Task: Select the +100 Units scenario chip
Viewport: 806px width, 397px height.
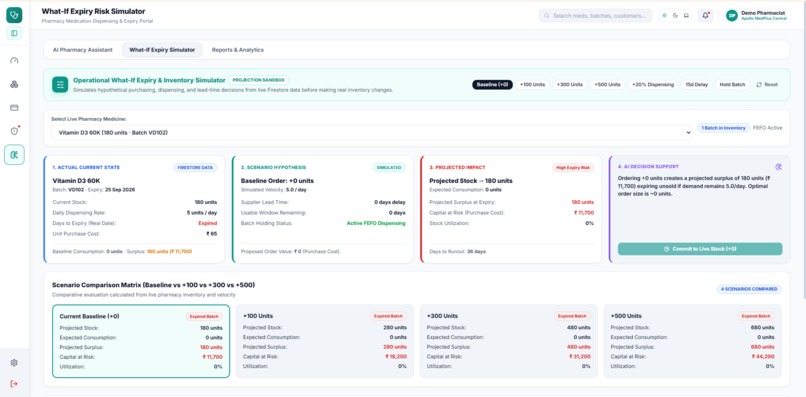Action: pos(533,84)
